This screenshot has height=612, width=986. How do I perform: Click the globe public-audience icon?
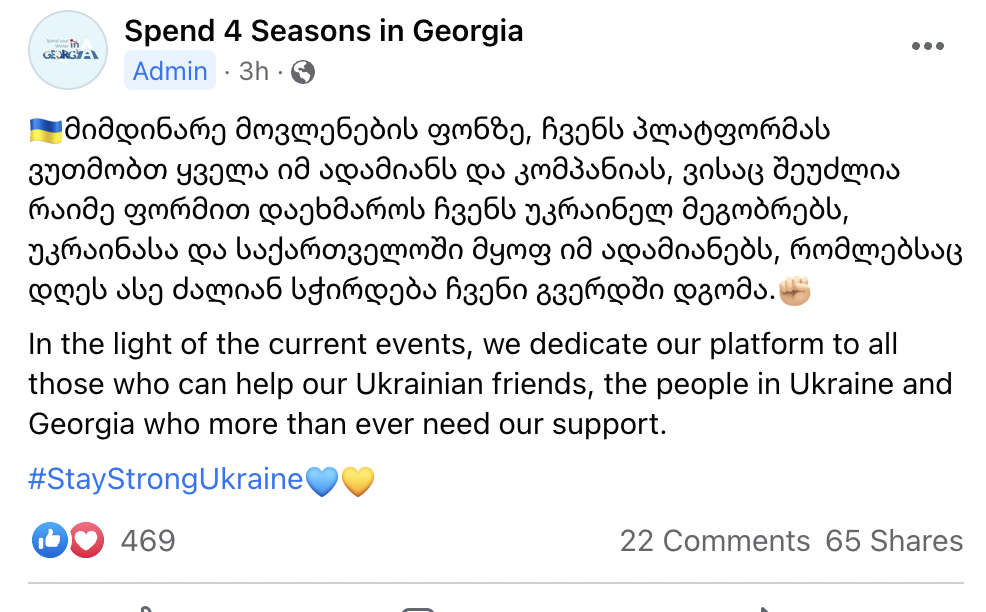point(303,71)
